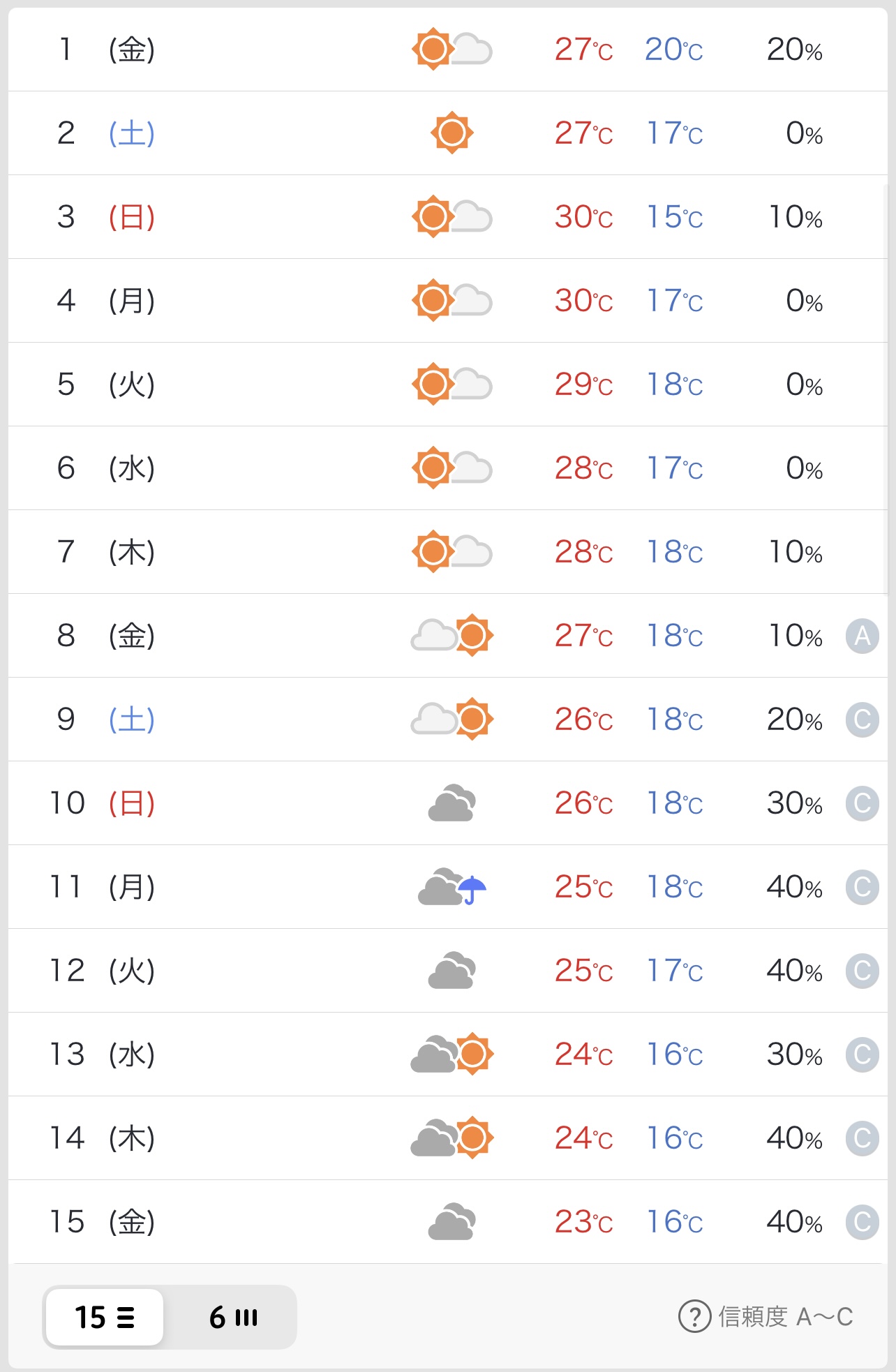
Task: Select the day 5 (火) date label
Action: pyautogui.click(x=105, y=385)
